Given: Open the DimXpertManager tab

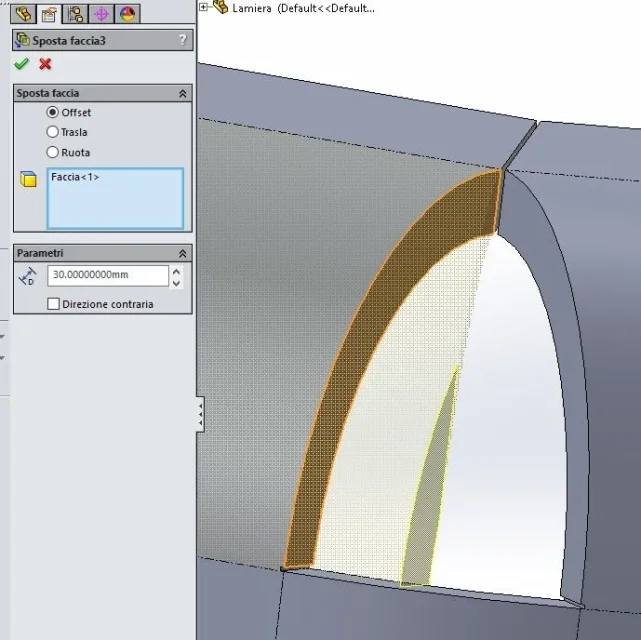Looking at the screenshot, I should tap(101, 14).
